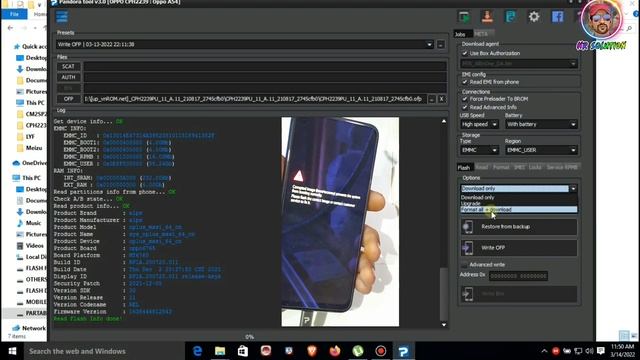Choose 'Format all + download' option
Image resolution: width=640 pixels, height=360 pixels.
point(519,209)
